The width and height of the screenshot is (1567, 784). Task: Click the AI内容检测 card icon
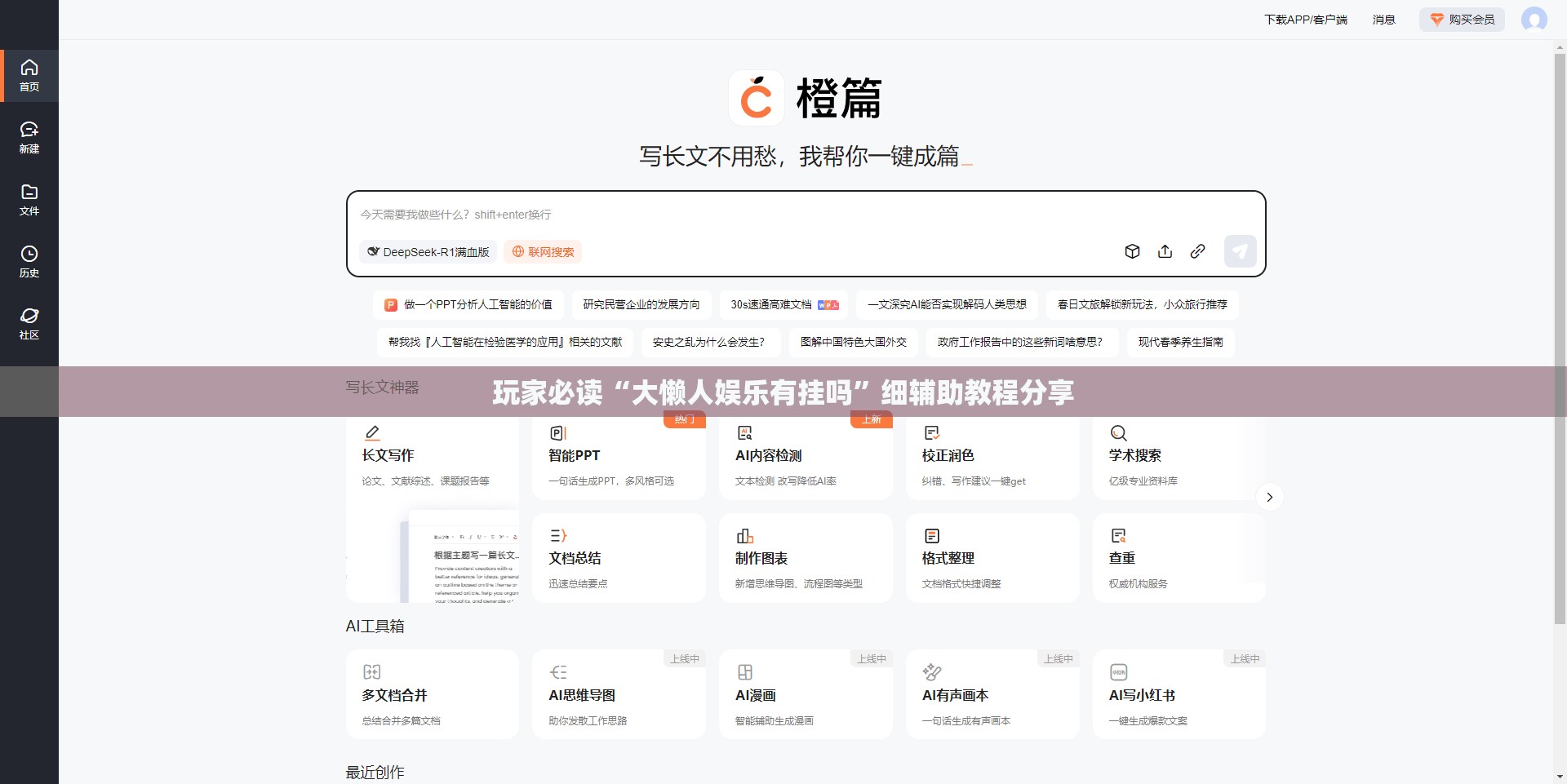coord(745,432)
